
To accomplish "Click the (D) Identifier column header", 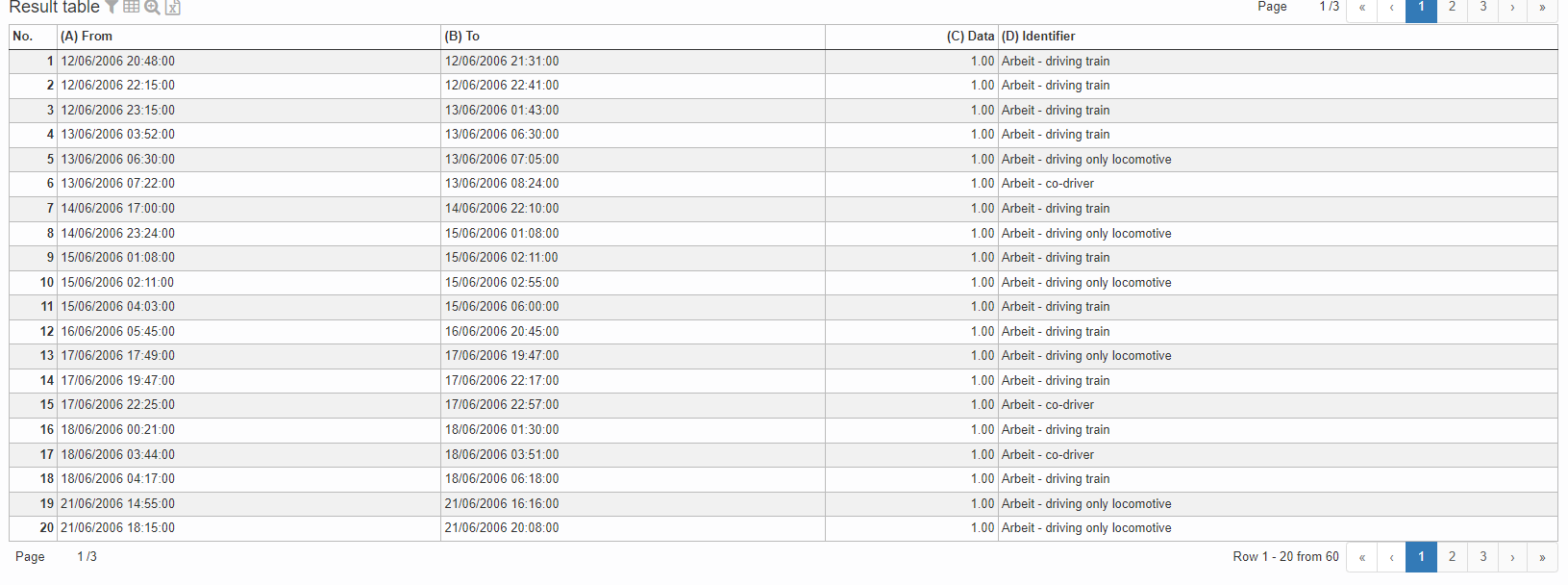I will 1038,37.
